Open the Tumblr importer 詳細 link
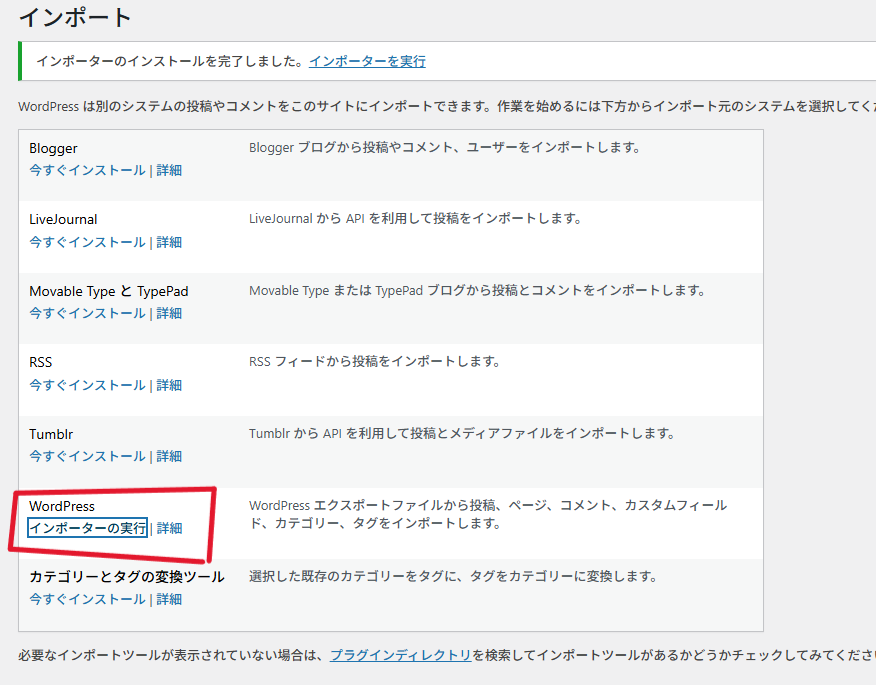The image size is (876, 685). coord(169,456)
